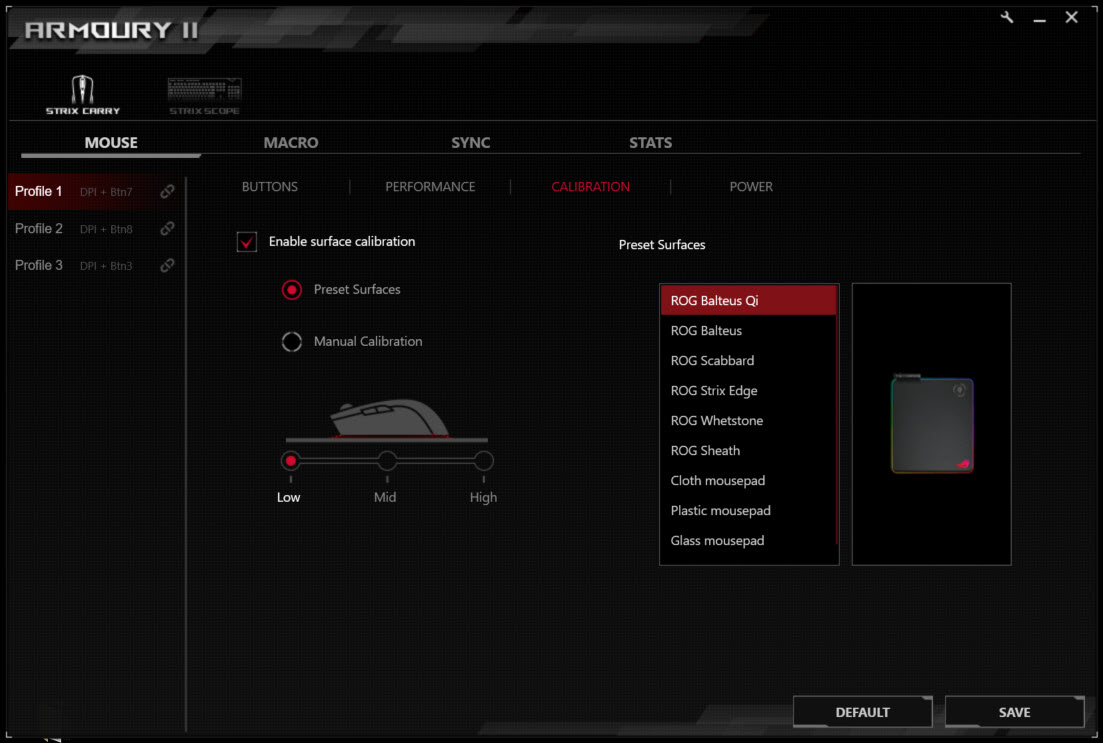Close the Armoury II window

1071,17
